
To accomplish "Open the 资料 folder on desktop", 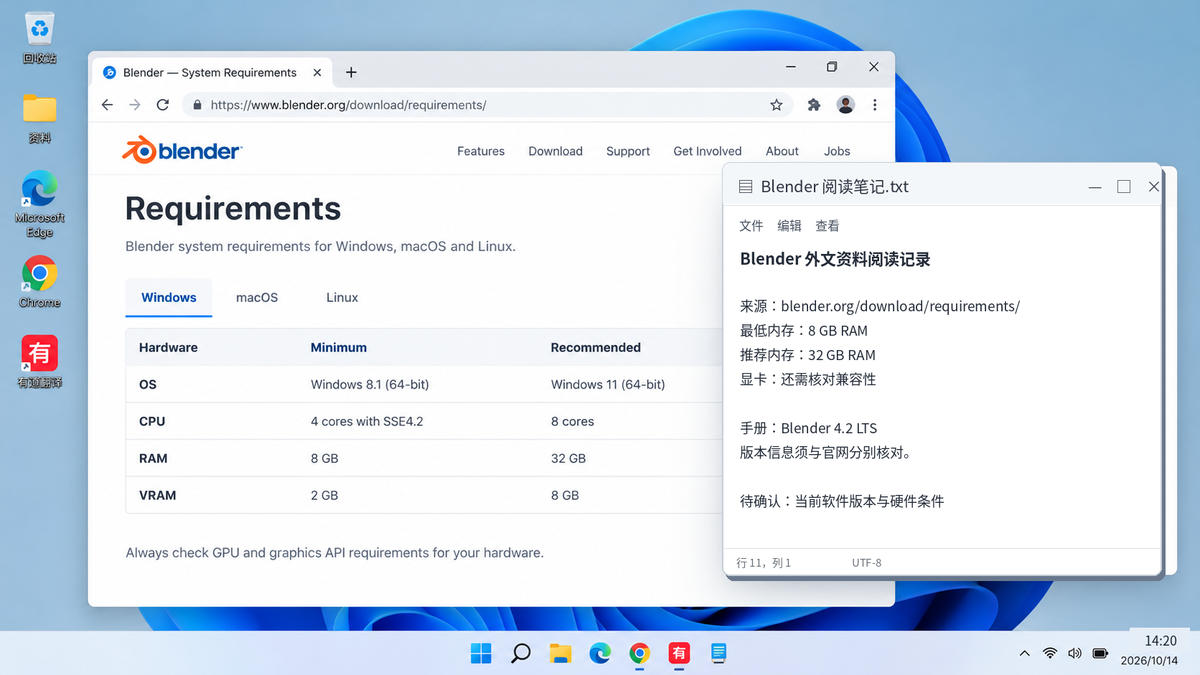I will (40, 117).
